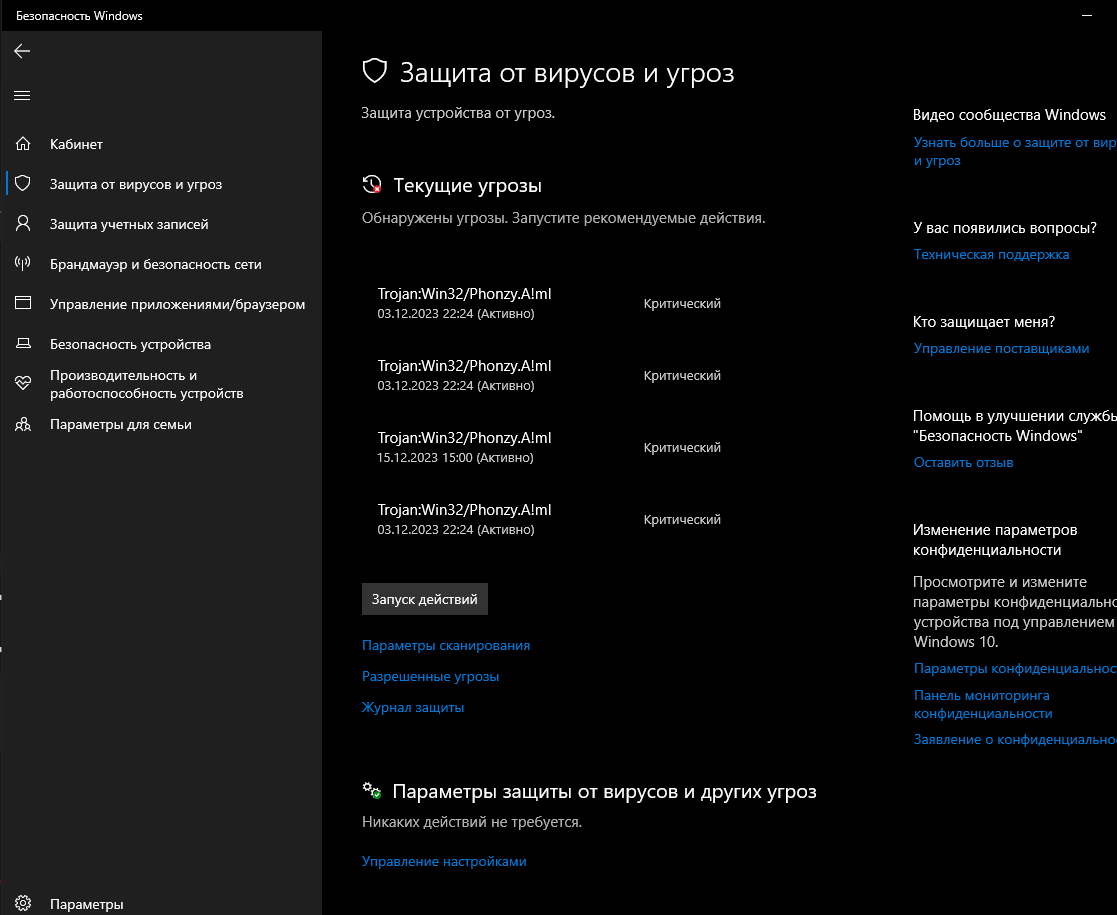Open Журнал защиты link
Viewport: 1117px width, 915px height.
point(413,707)
